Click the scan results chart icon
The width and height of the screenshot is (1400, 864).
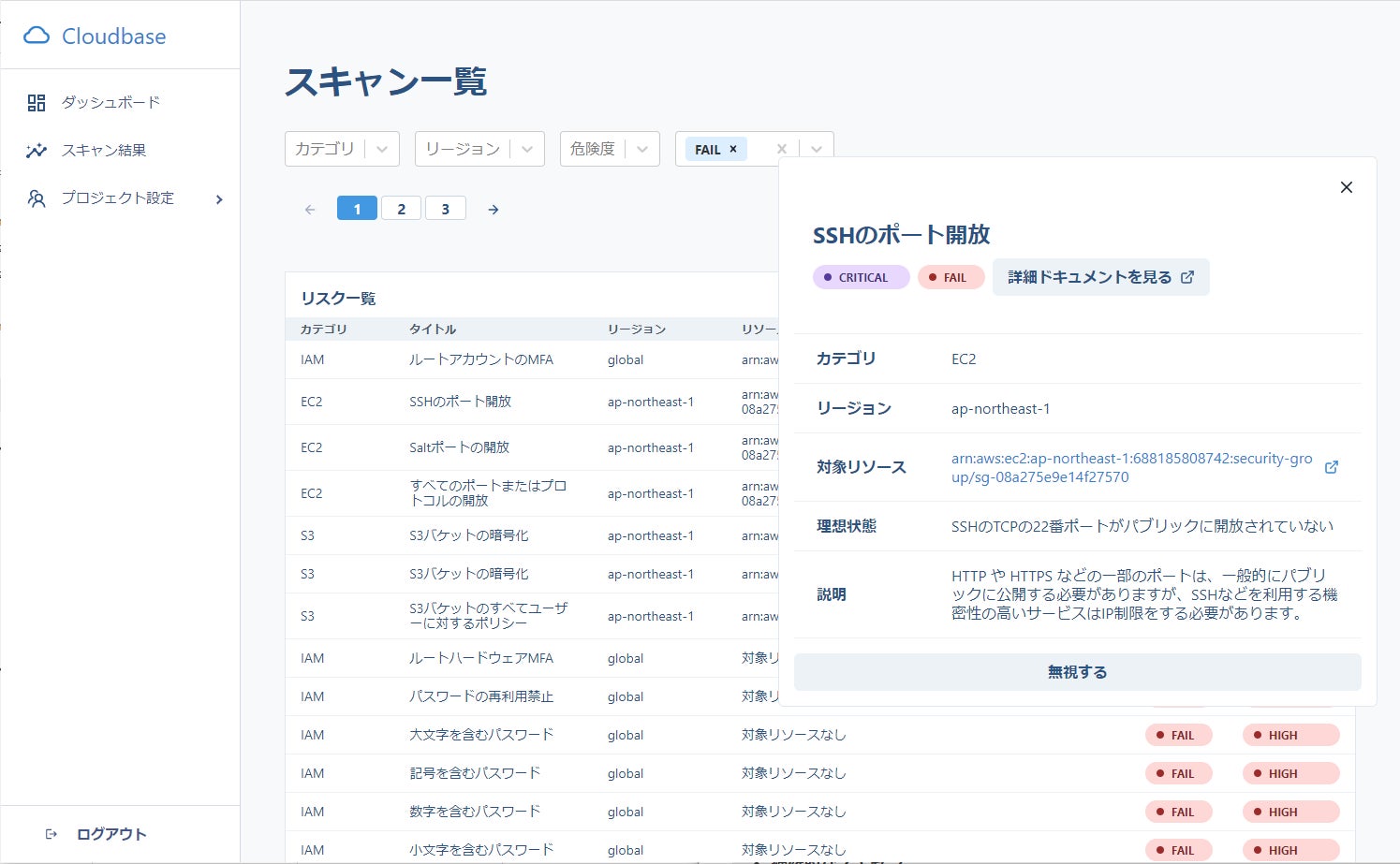pyautogui.click(x=37, y=151)
